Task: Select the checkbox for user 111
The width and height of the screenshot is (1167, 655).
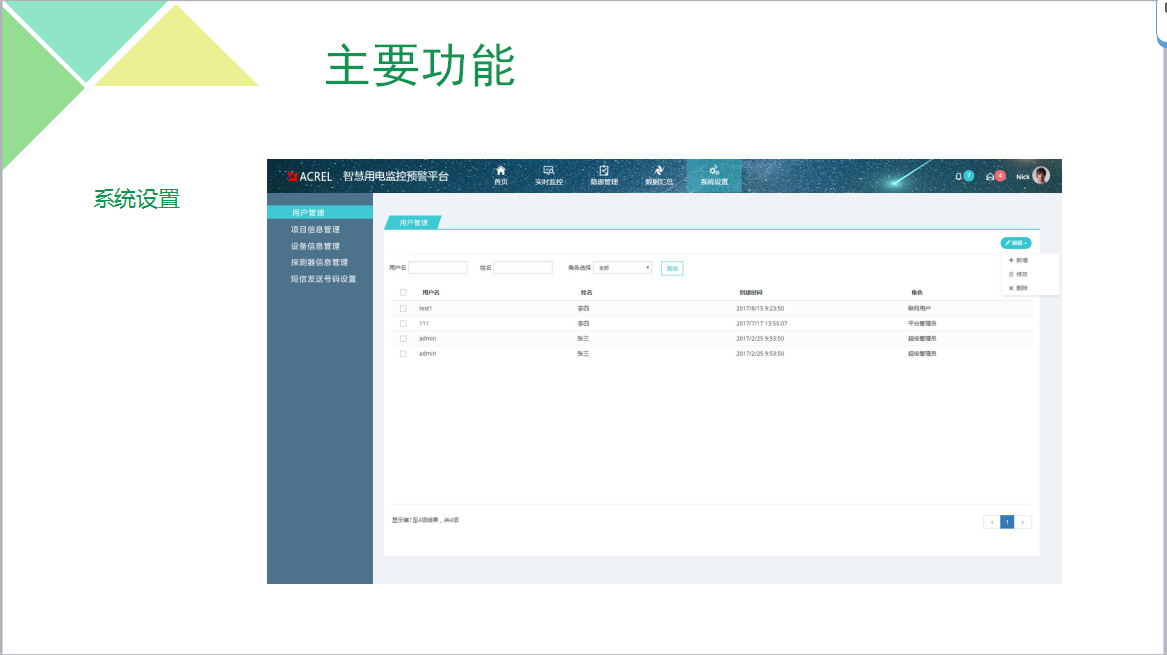Action: tap(403, 323)
